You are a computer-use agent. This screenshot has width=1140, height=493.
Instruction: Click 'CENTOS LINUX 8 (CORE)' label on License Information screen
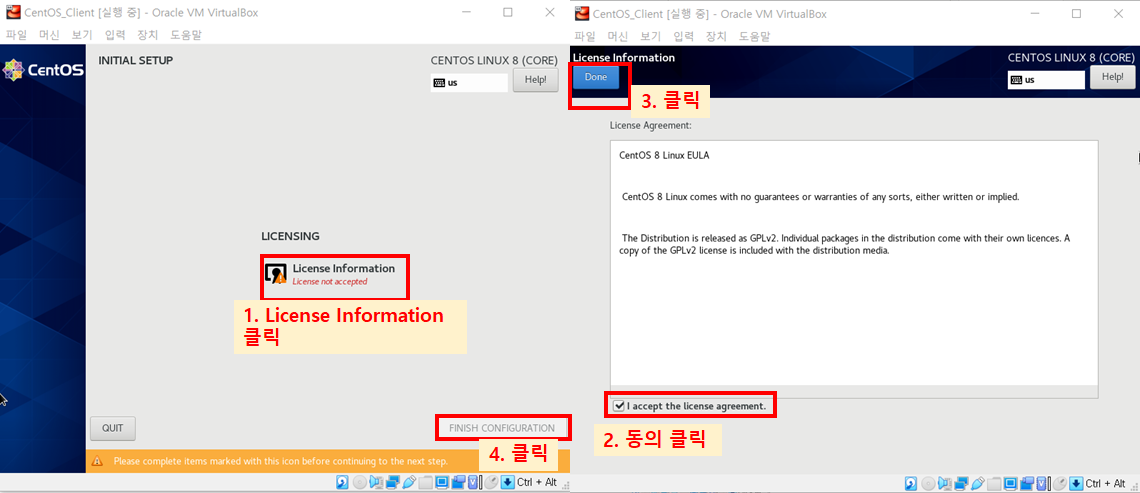click(1070, 57)
